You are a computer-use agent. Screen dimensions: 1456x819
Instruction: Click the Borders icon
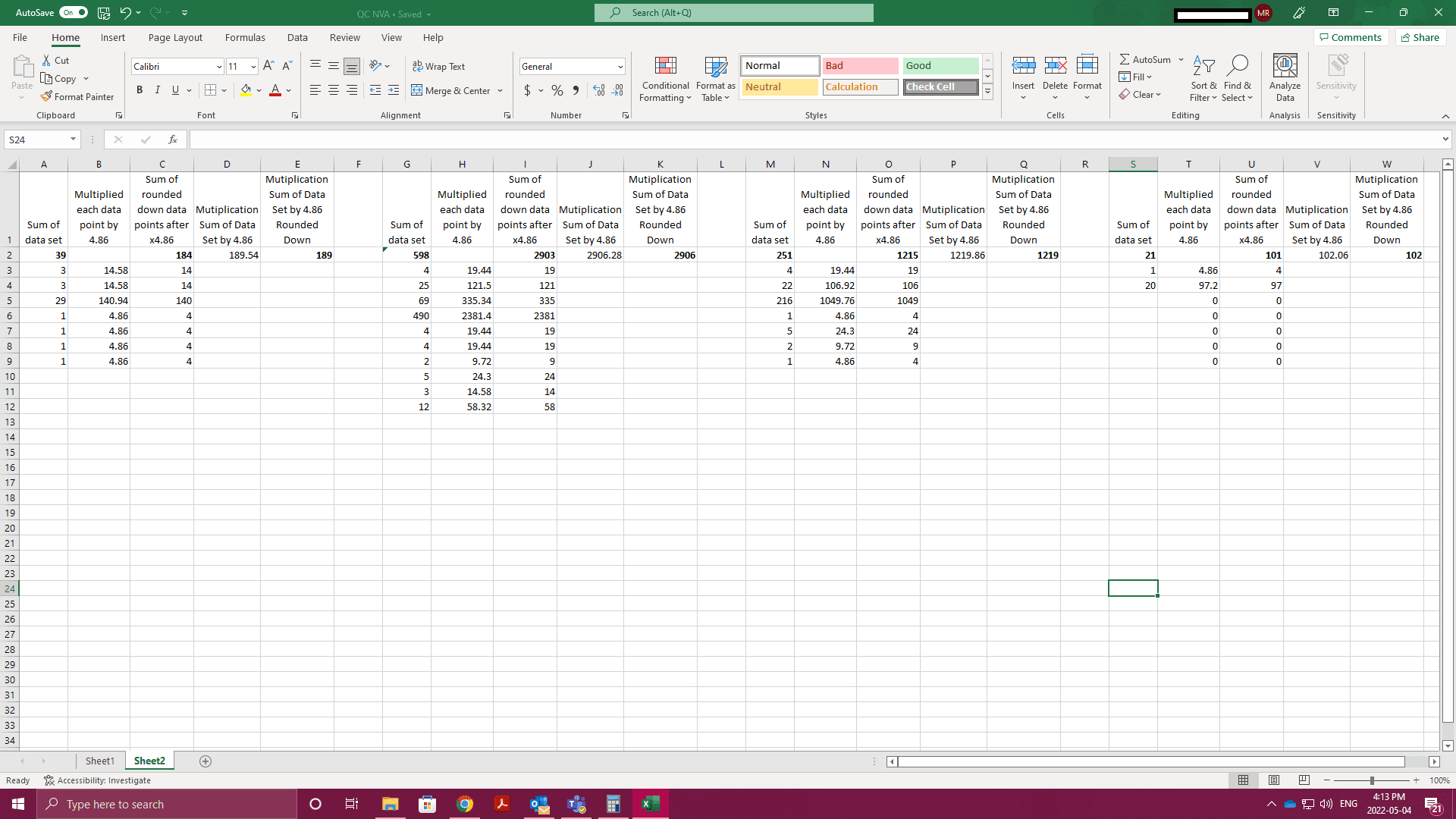[x=210, y=90]
